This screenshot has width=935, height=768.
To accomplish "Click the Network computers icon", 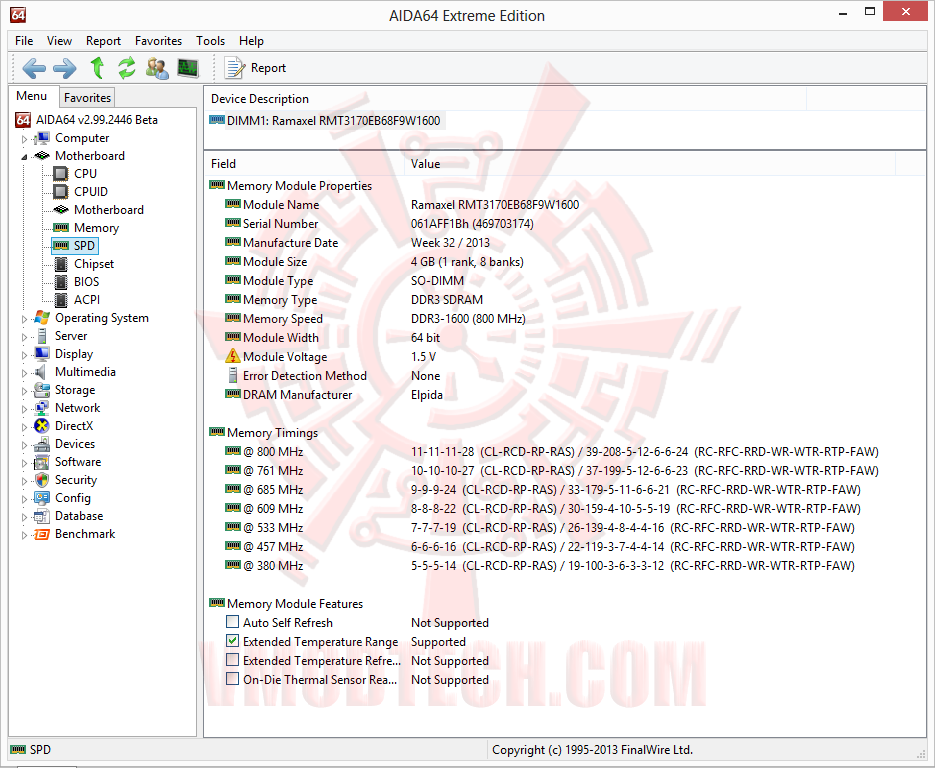I will [42, 408].
